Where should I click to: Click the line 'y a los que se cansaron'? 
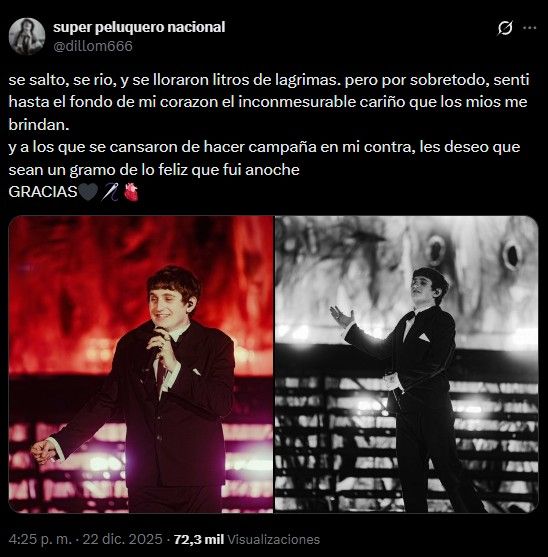(264, 147)
